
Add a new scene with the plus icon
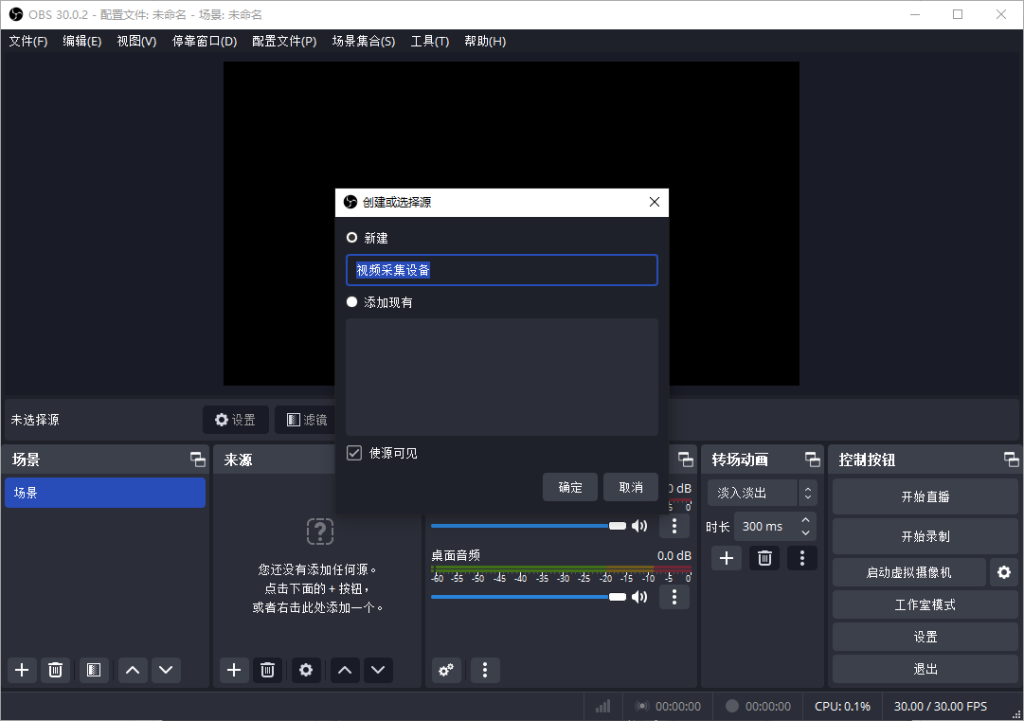click(x=21, y=670)
